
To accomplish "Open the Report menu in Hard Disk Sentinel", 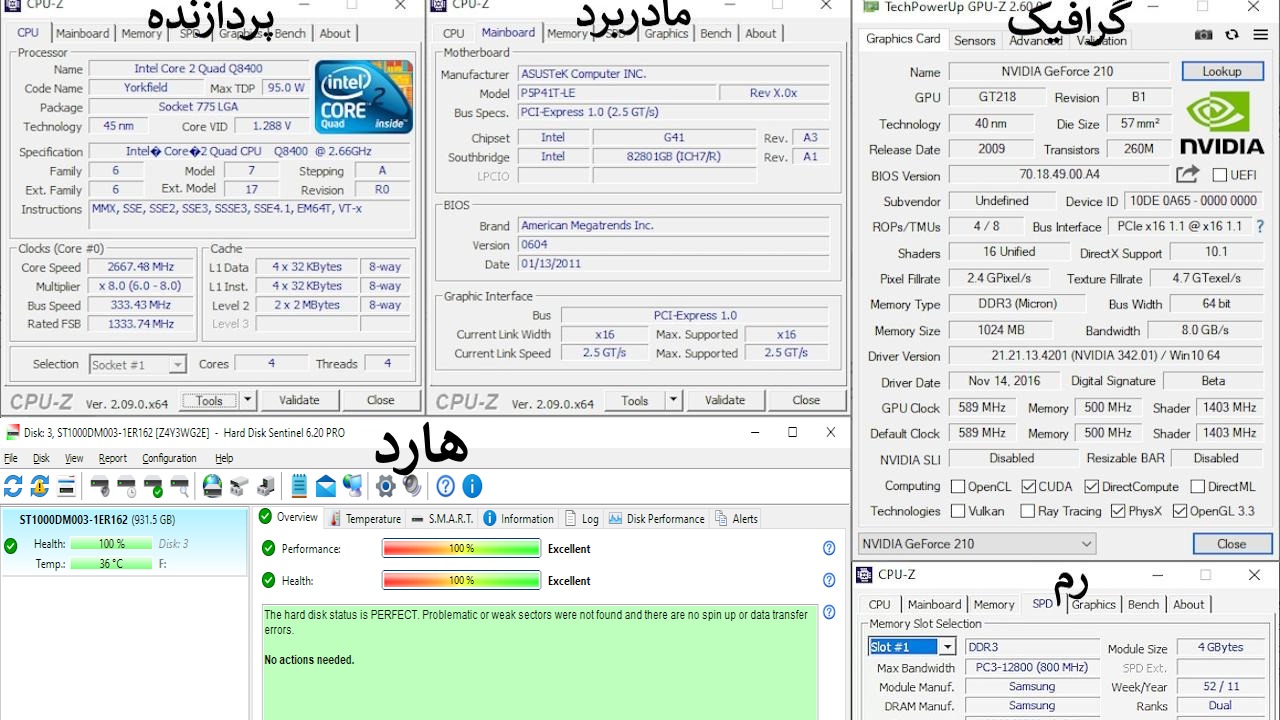I will click(113, 458).
